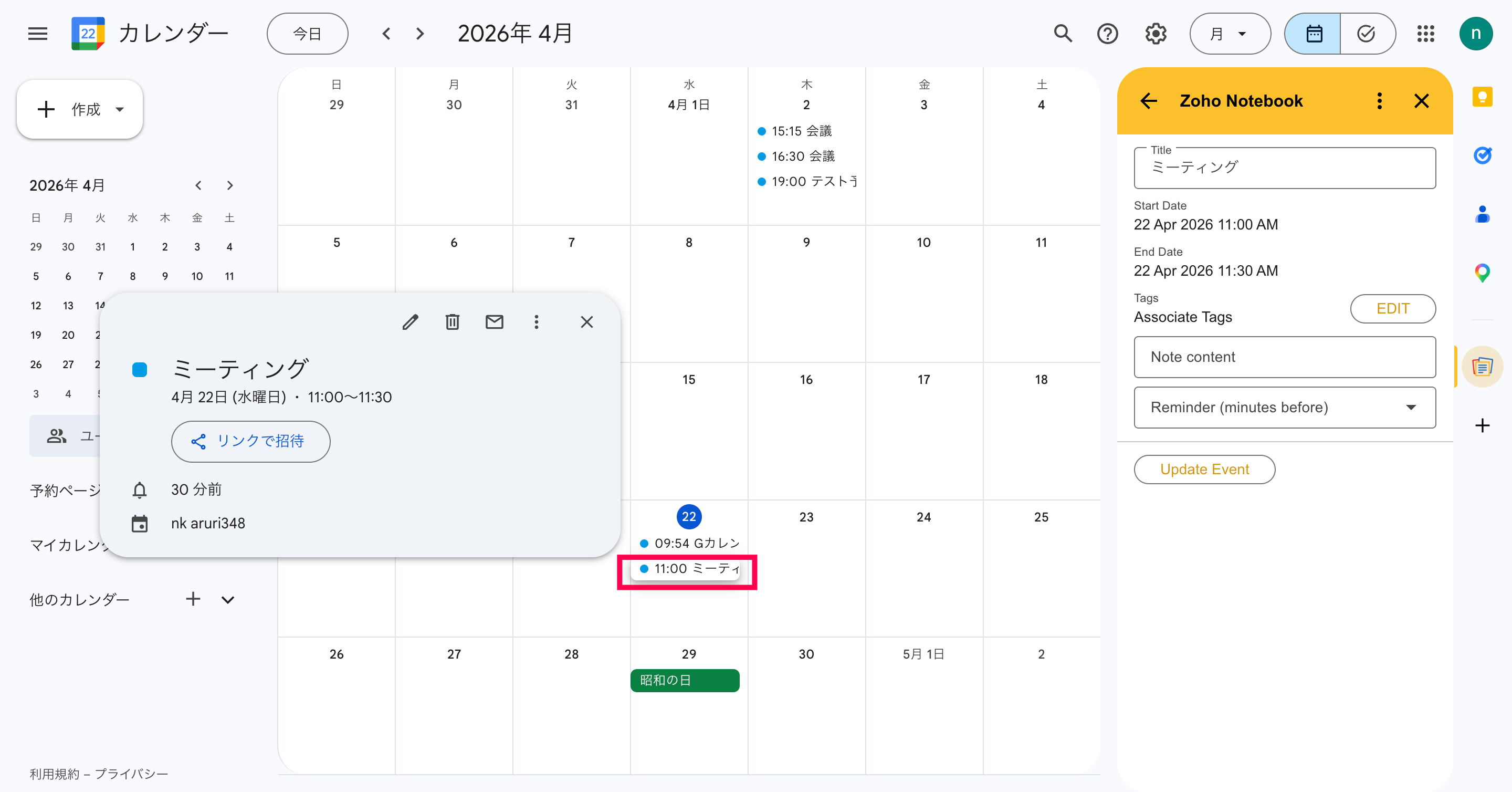The height and width of the screenshot is (792, 1512).
Task: Open Zoho Notebook options menu
Action: pos(1379,101)
